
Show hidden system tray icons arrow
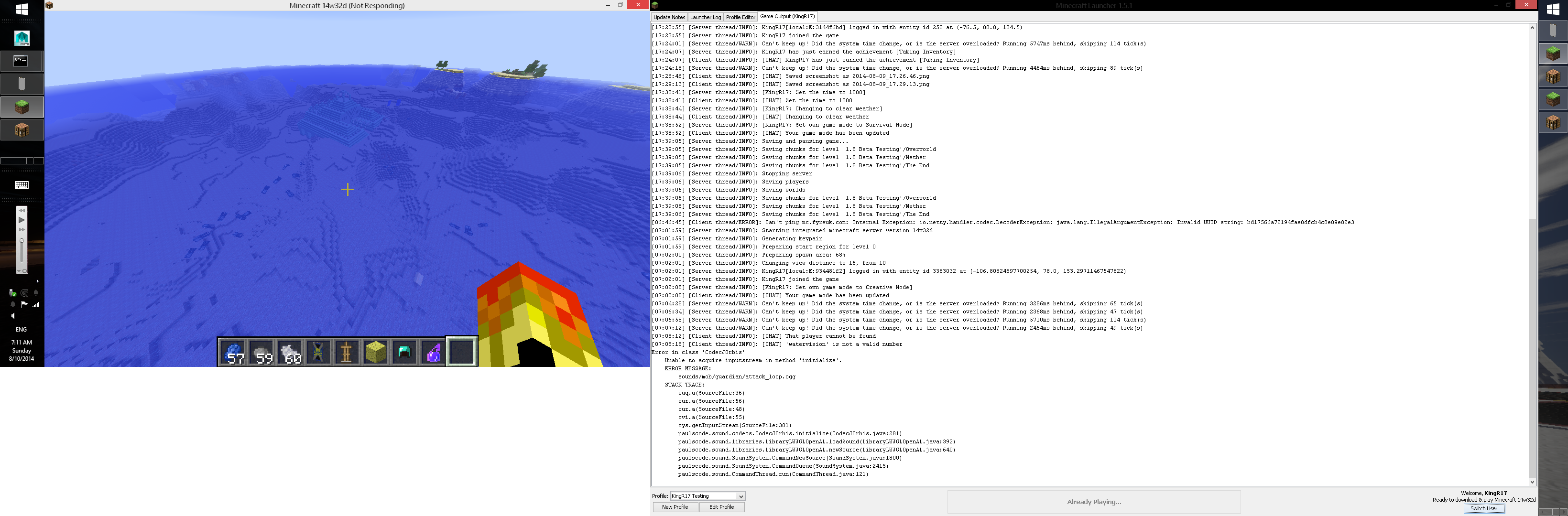38,281
